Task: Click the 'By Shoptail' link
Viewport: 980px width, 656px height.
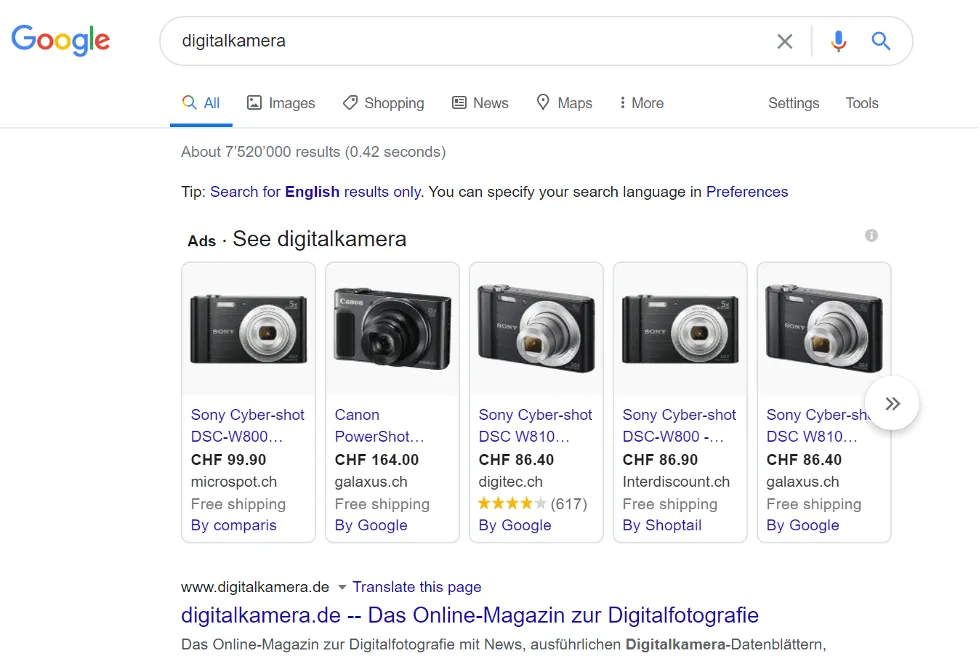Action: (x=662, y=525)
